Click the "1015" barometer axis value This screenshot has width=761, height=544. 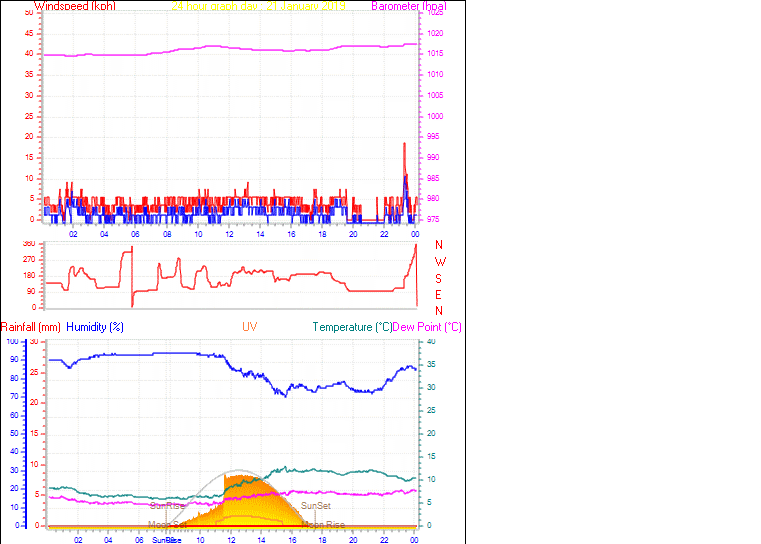(x=435, y=54)
